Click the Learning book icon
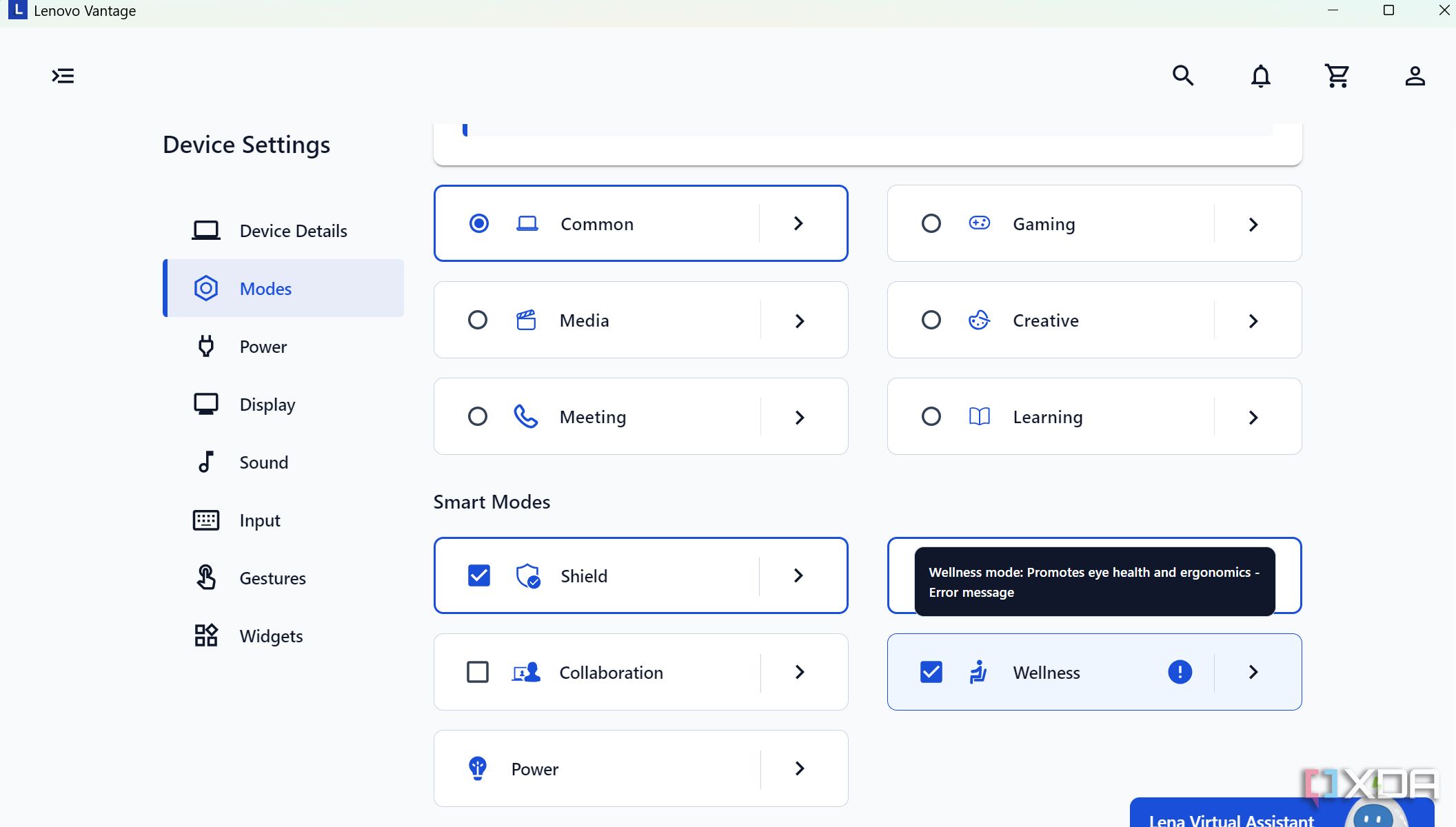 [x=979, y=416]
